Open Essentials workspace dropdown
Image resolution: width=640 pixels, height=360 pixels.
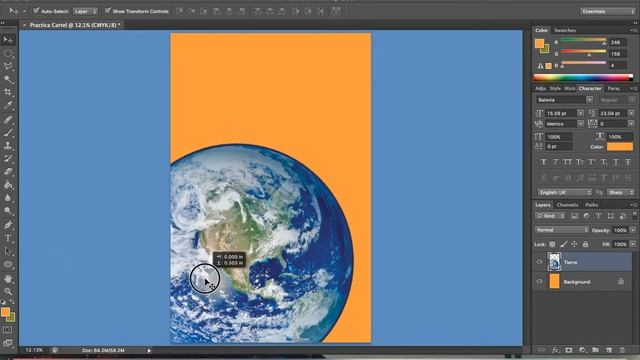point(608,11)
